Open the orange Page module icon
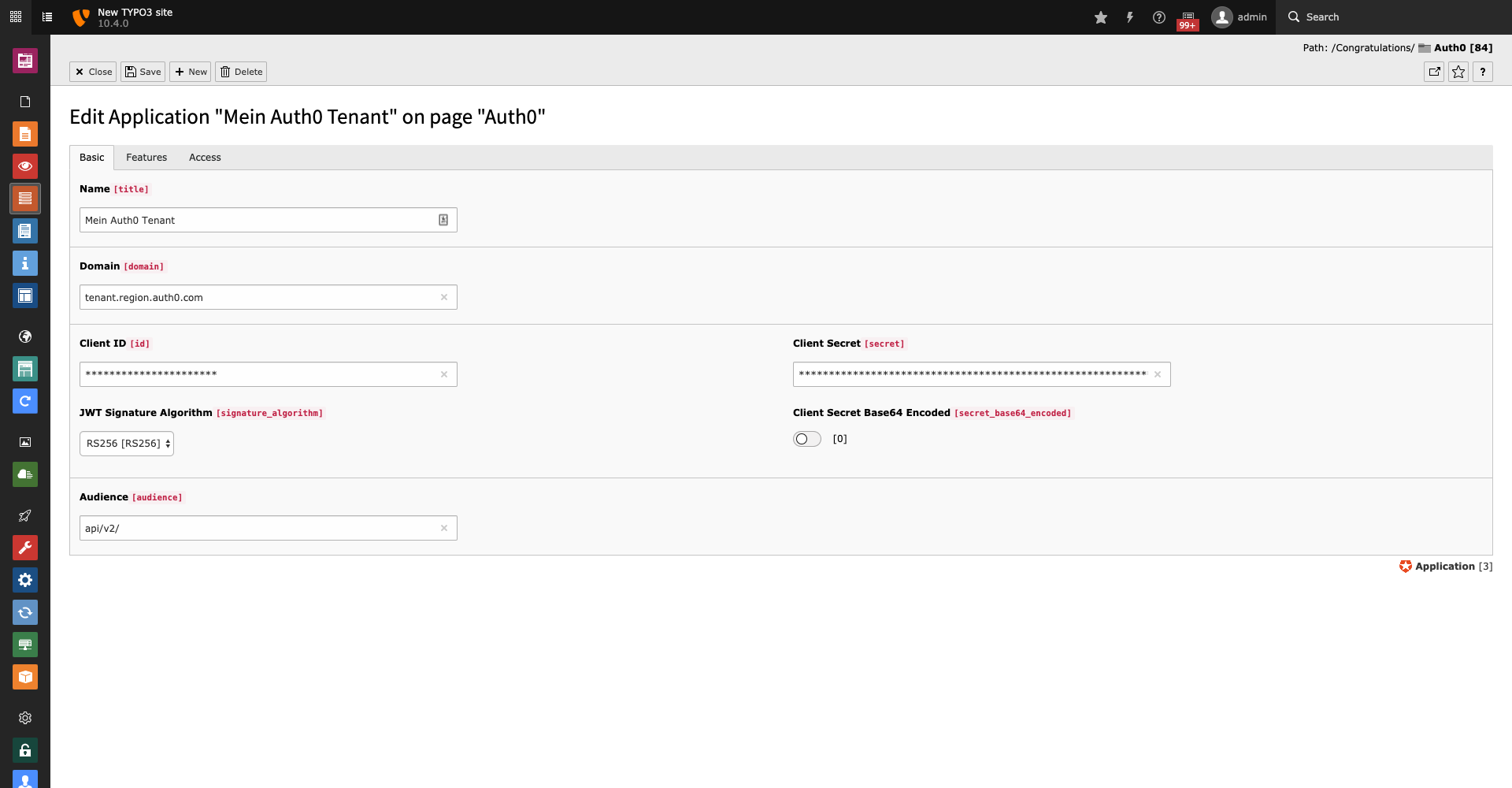 [25, 134]
